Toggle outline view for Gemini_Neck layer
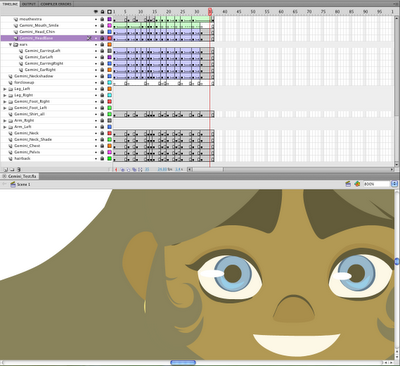This screenshot has height=366, width=400. point(109,133)
